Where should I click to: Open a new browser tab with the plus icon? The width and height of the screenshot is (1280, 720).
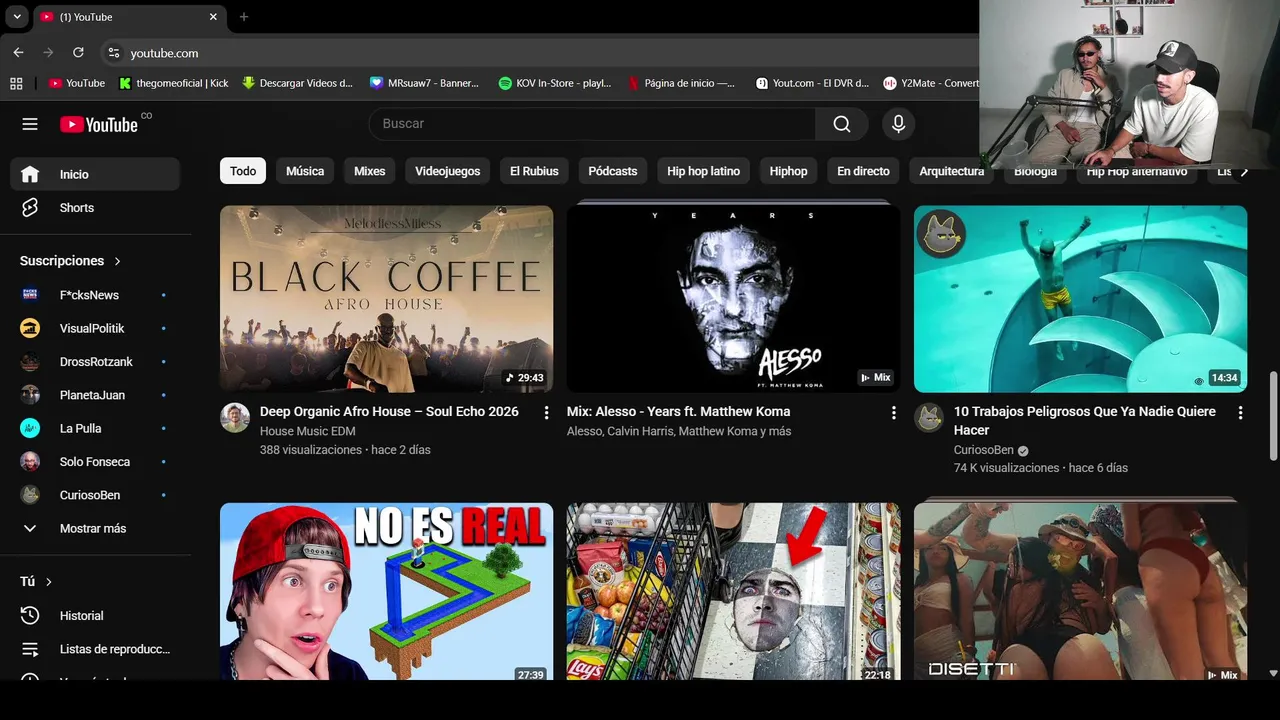click(x=244, y=17)
